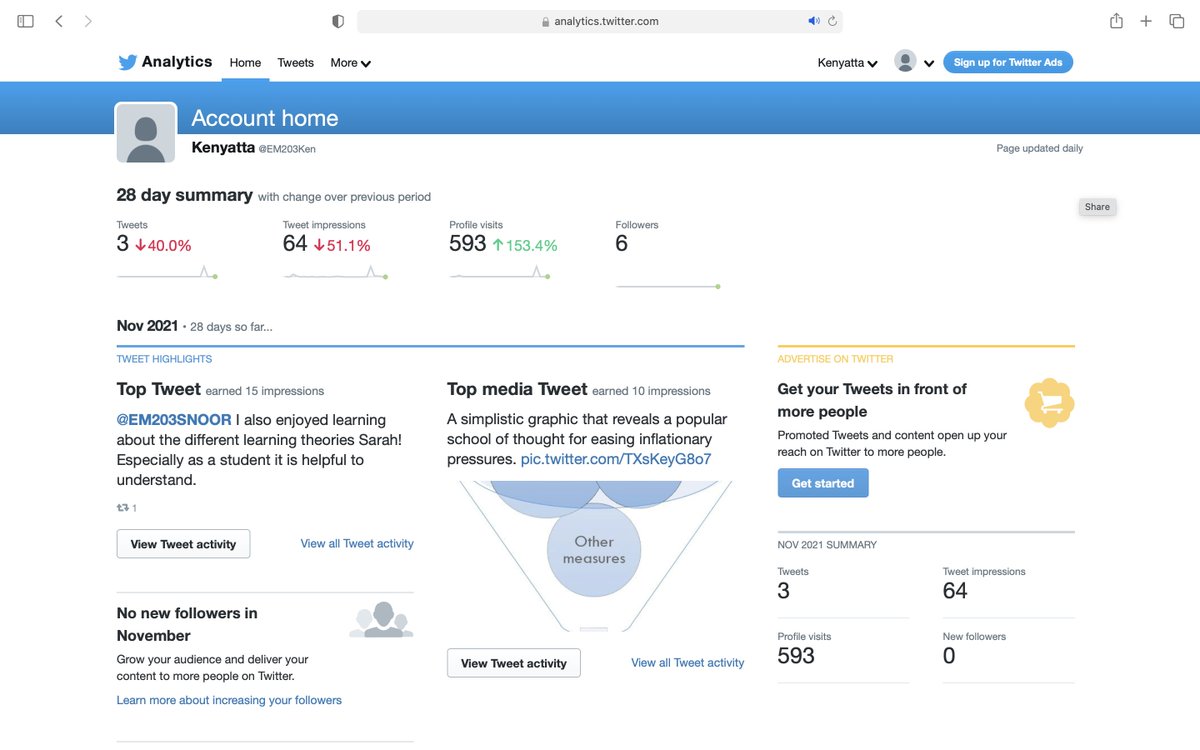
Task: Click No new followers in November heading
Action: [187, 624]
